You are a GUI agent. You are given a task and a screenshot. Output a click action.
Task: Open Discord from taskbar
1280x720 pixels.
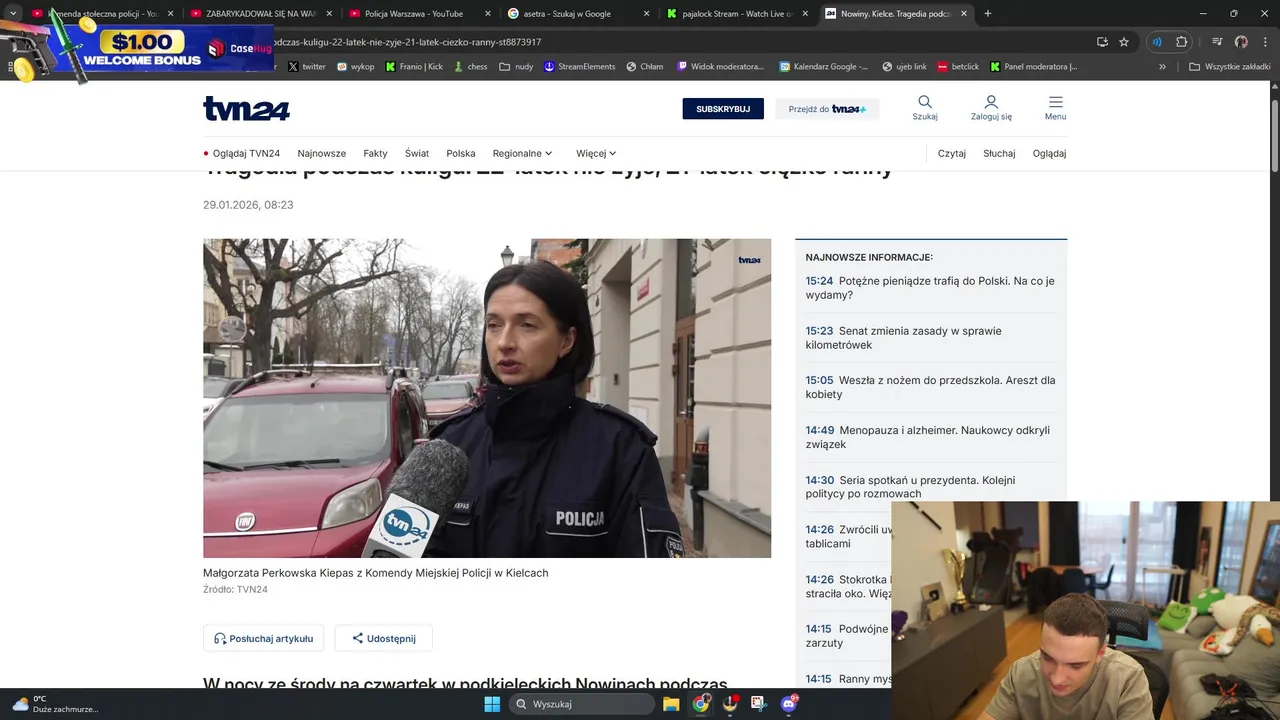[789, 704]
